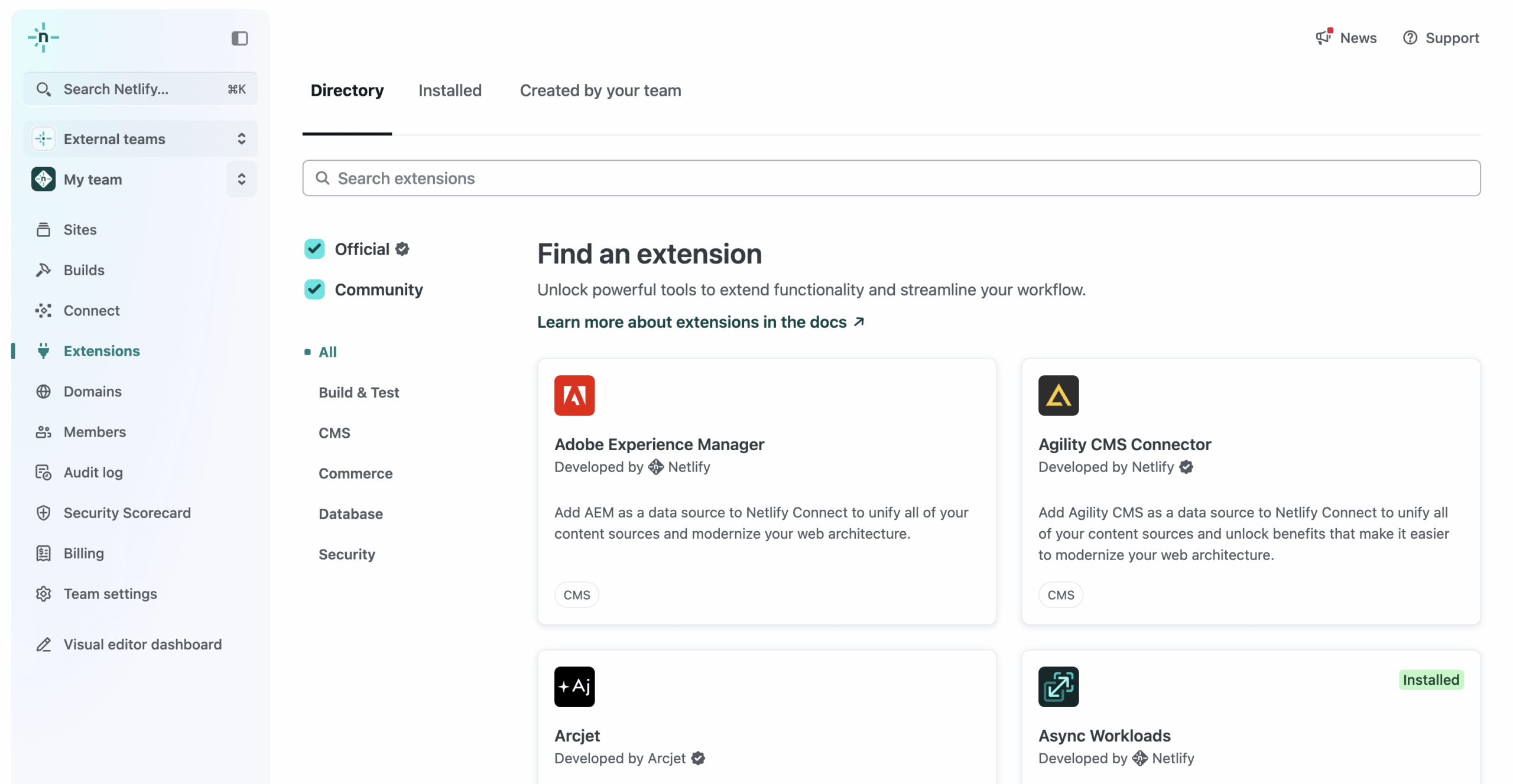Click the Arcjet extension logo

574,687
